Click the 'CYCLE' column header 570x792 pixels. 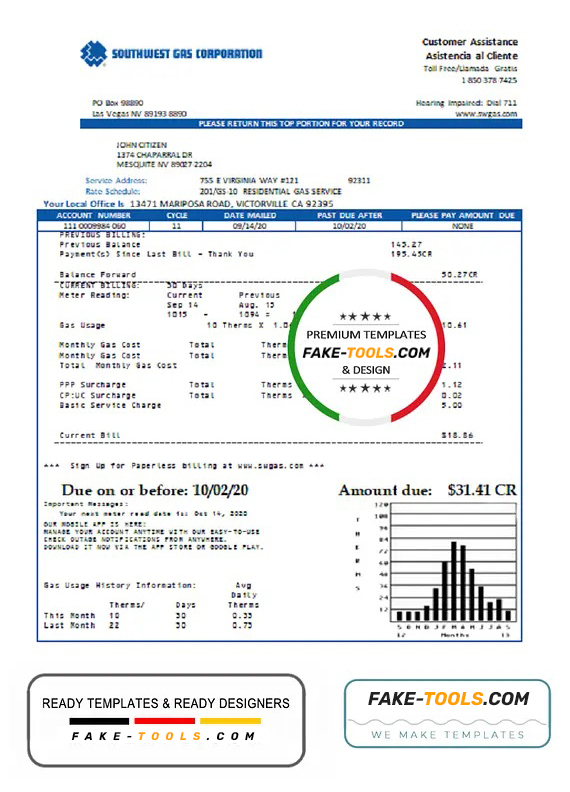point(177,216)
